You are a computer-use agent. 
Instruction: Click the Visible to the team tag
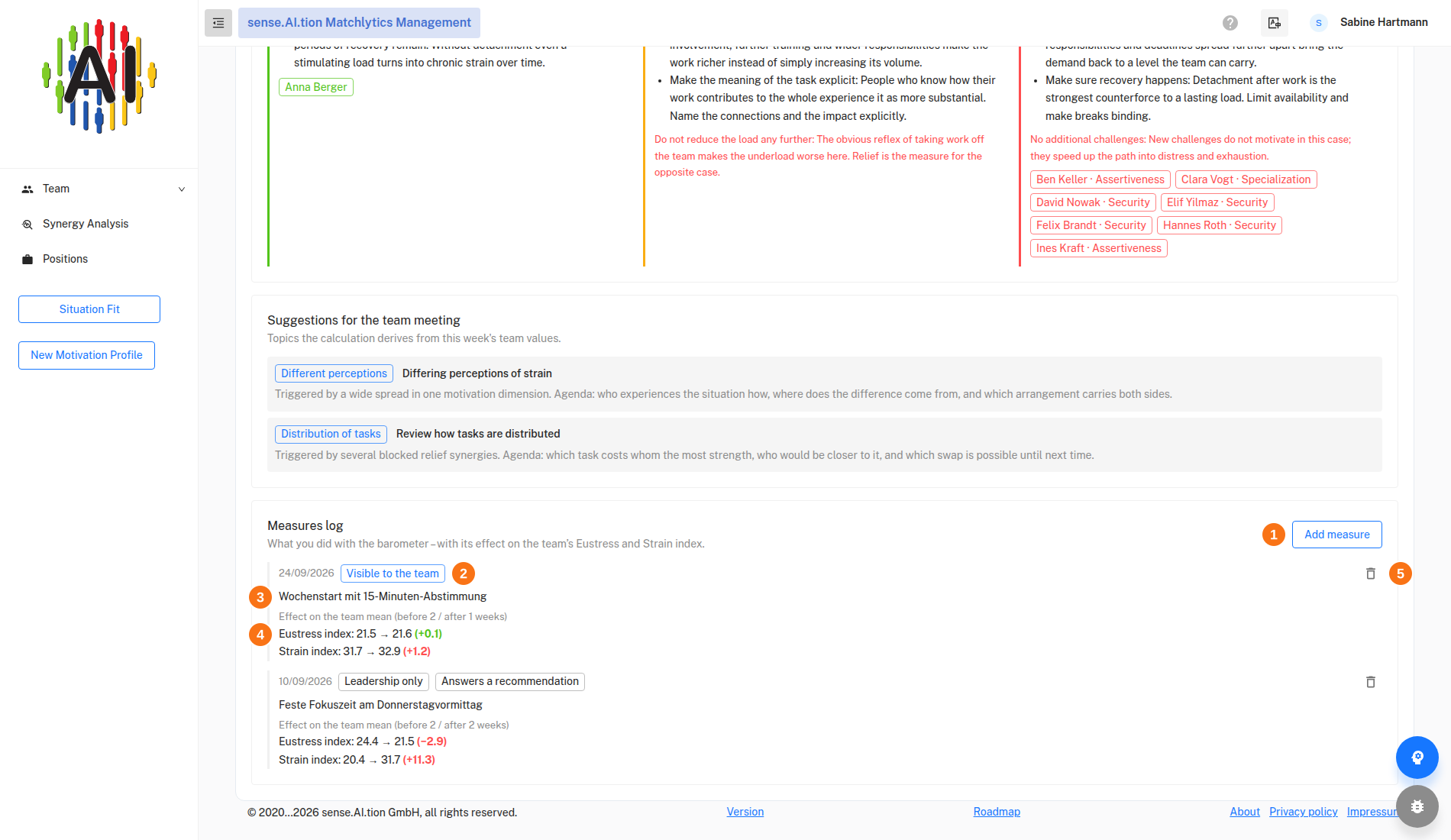click(x=393, y=573)
